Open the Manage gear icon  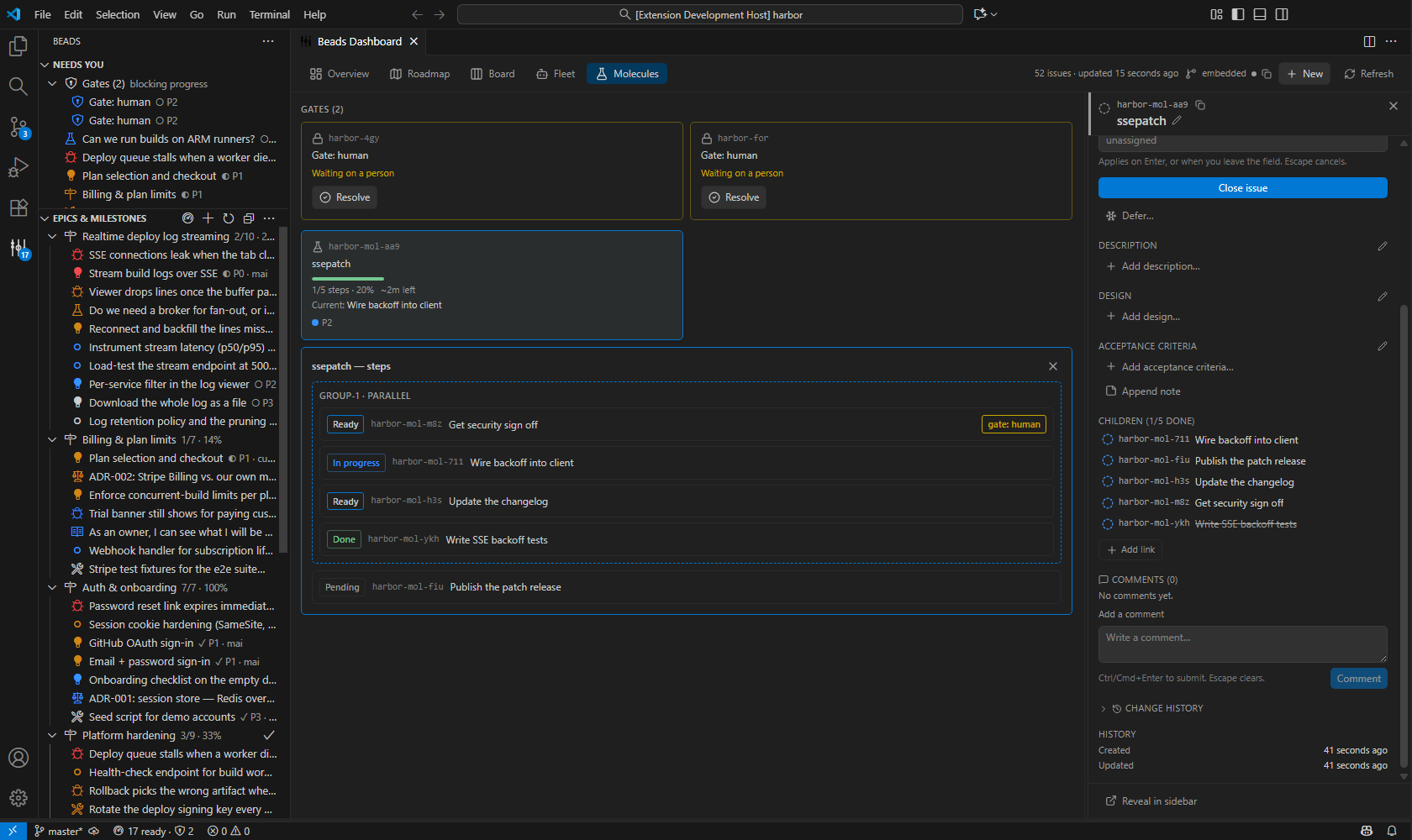pos(18,798)
